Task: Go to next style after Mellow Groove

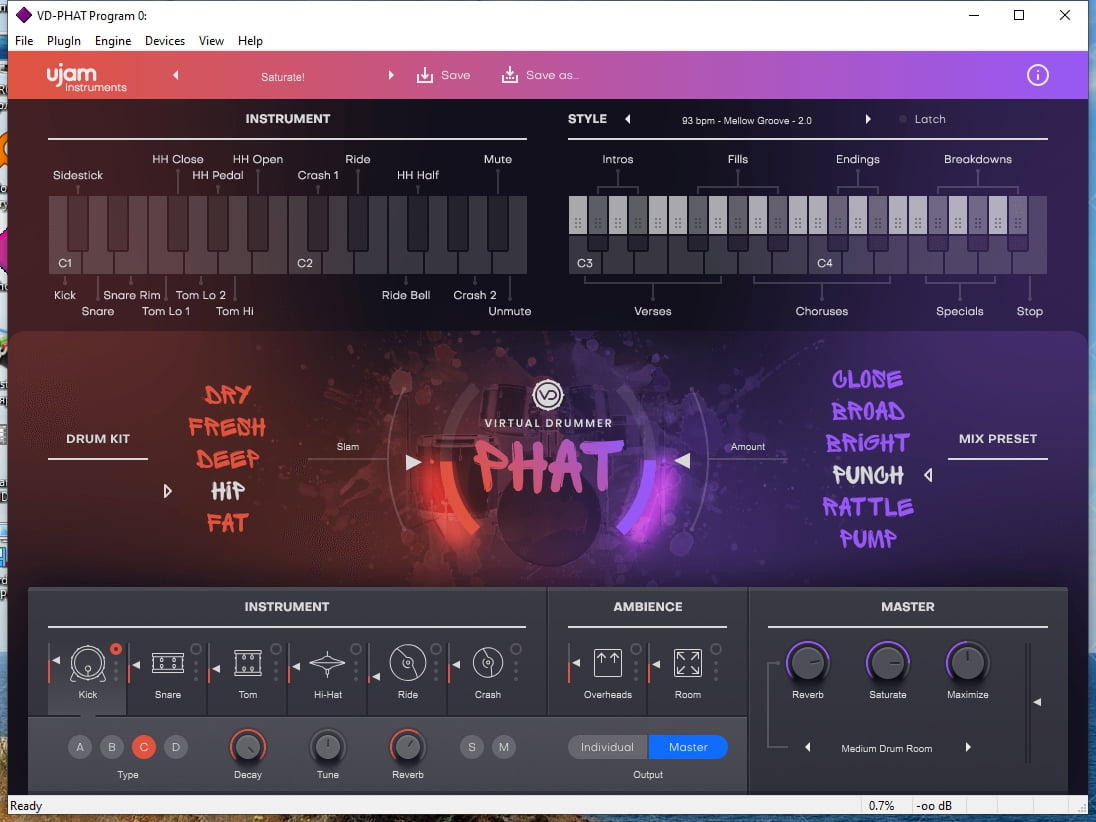Action: click(x=868, y=119)
